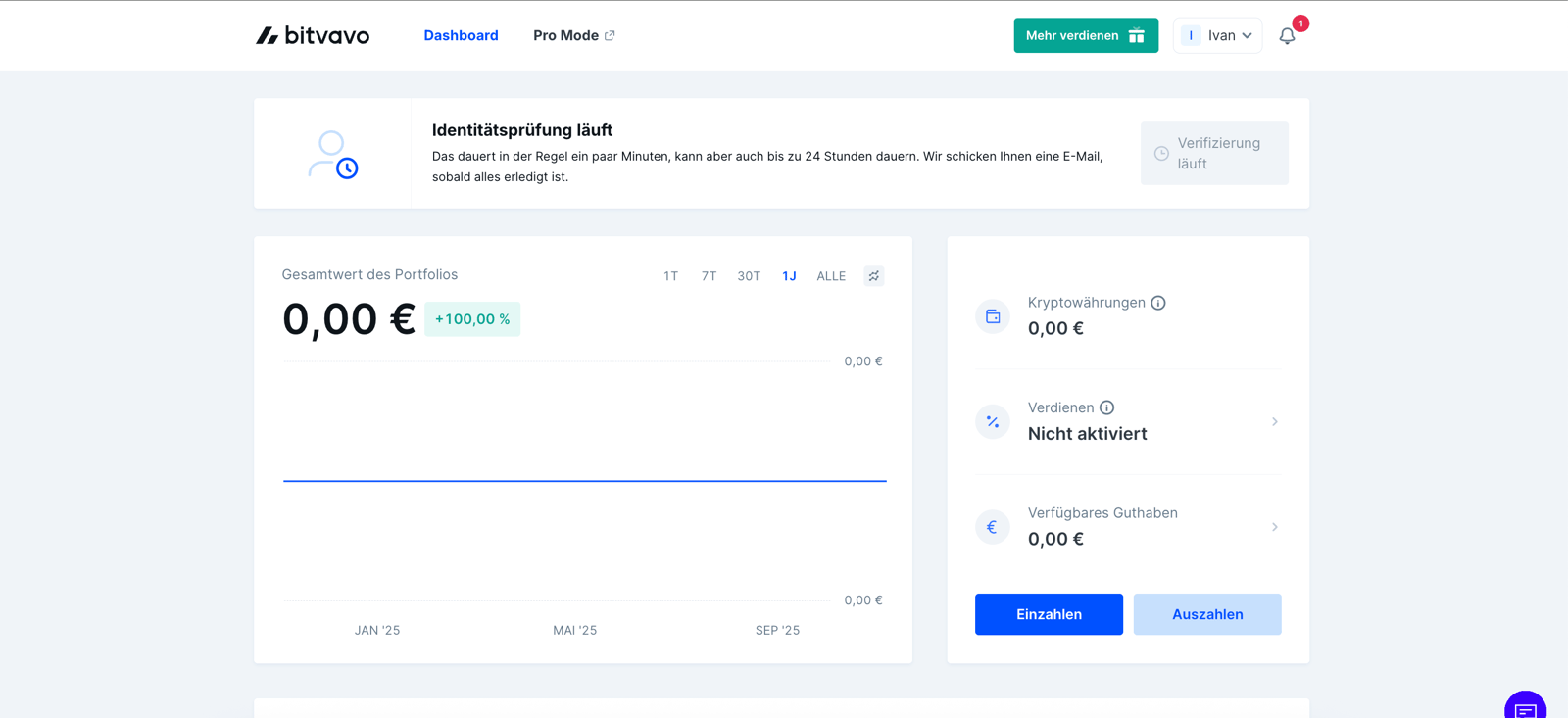The width and height of the screenshot is (1568, 718).
Task: Click the Verdienen info icon
Action: point(1106,407)
